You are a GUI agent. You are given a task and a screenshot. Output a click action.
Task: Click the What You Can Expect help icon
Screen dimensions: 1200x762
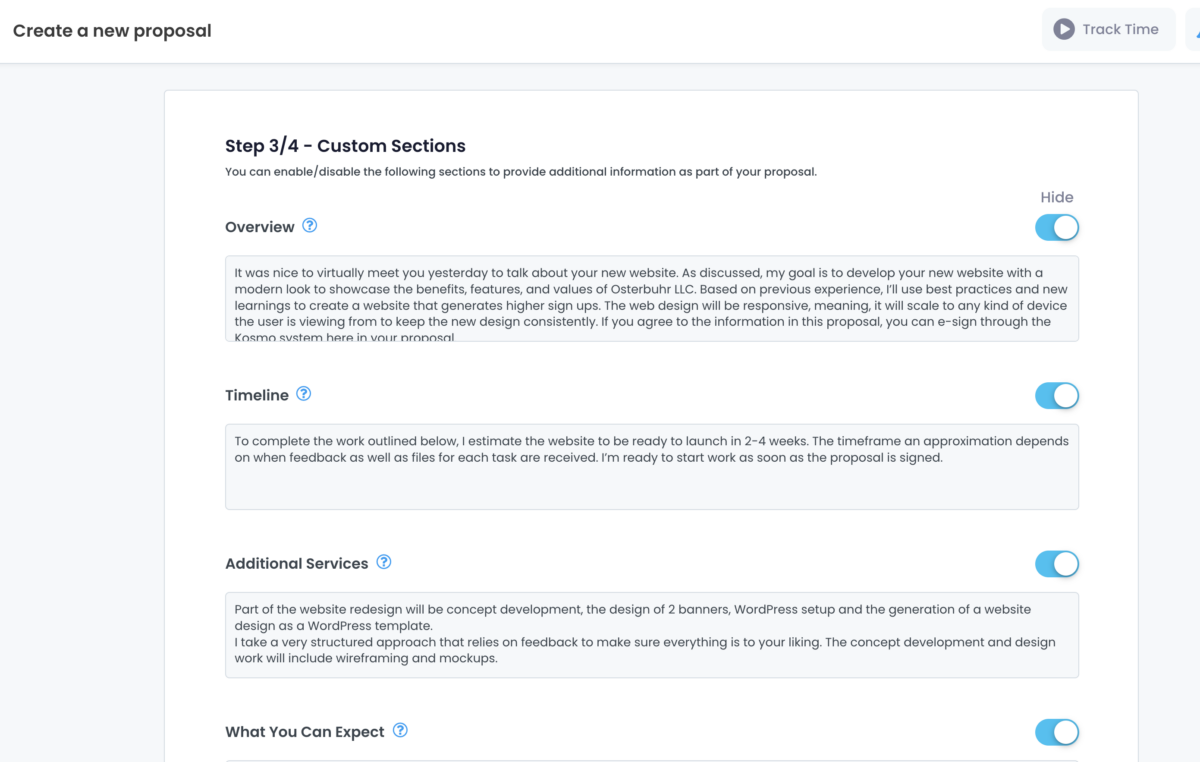(400, 730)
